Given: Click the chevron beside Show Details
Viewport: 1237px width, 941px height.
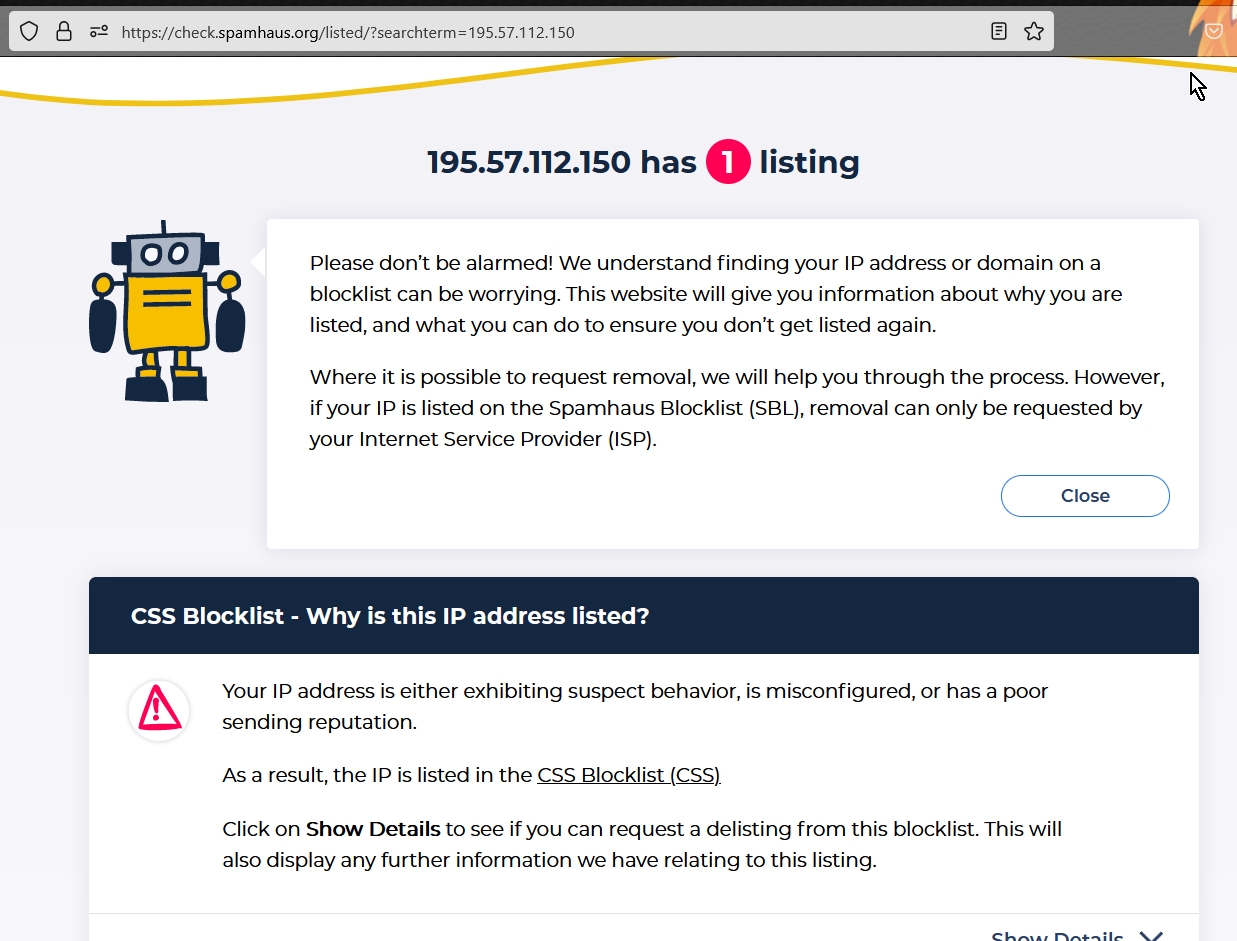Looking at the screenshot, I should (x=1151, y=936).
